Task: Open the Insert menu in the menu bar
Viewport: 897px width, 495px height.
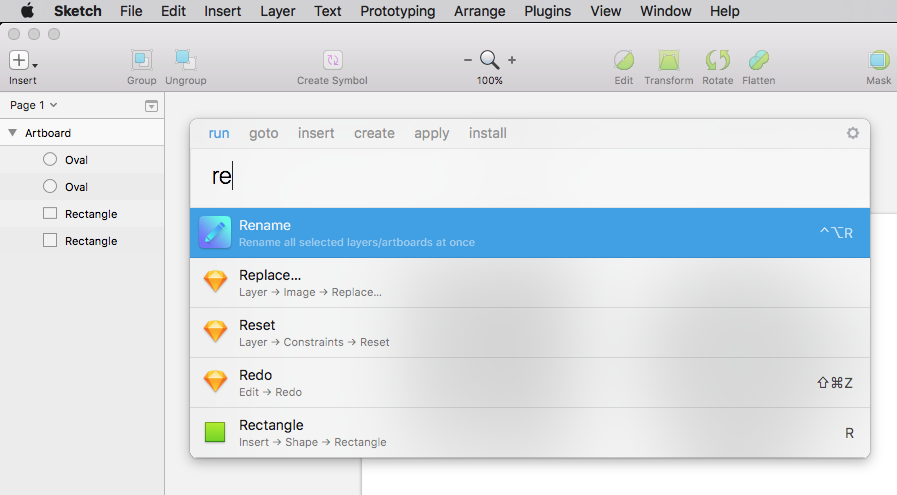Action: click(223, 11)
